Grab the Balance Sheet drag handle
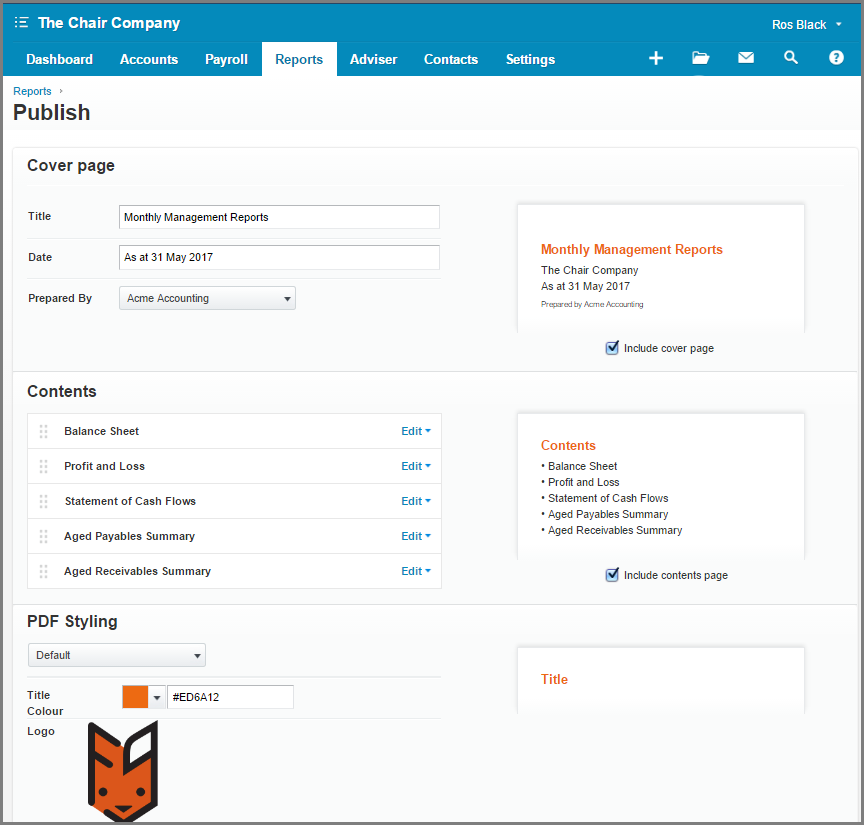The height and width of the screenshot is (825, 864). [x=44, y=431]
